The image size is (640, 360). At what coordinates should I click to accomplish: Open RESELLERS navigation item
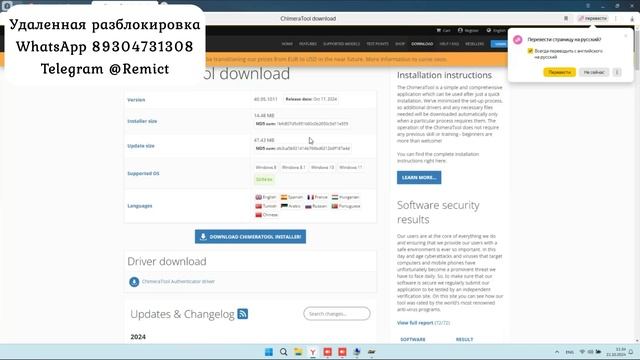coord(474,44)
